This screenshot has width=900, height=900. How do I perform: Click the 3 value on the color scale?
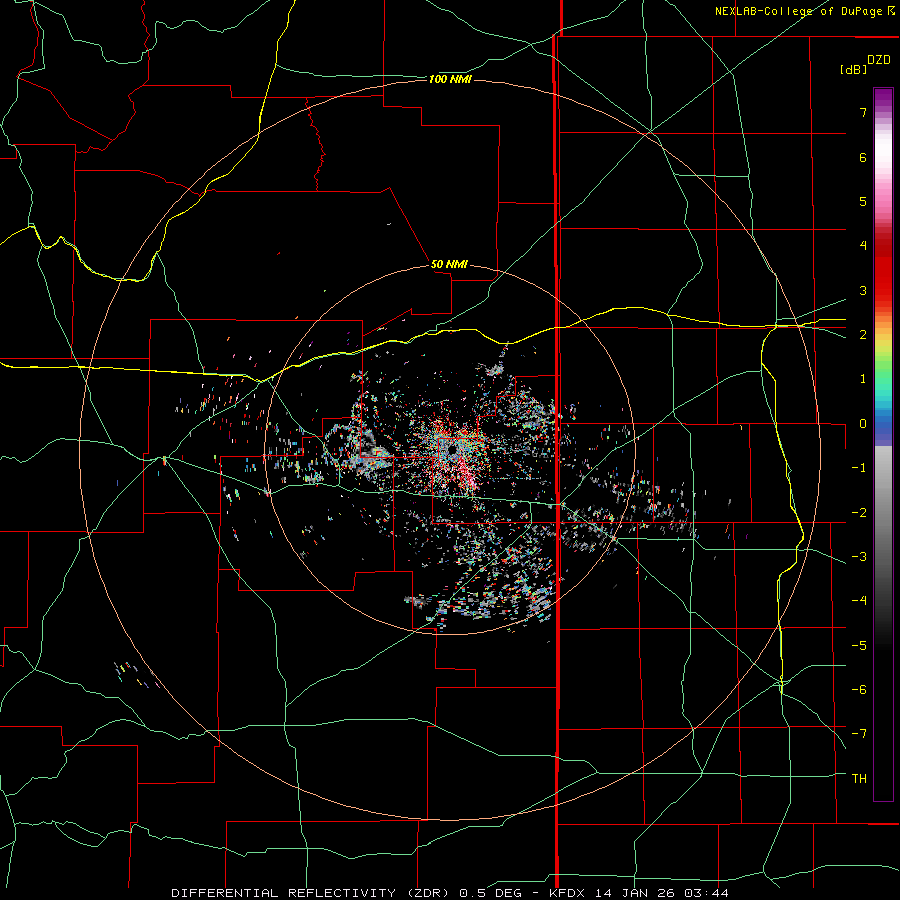(x=863, y=290)
